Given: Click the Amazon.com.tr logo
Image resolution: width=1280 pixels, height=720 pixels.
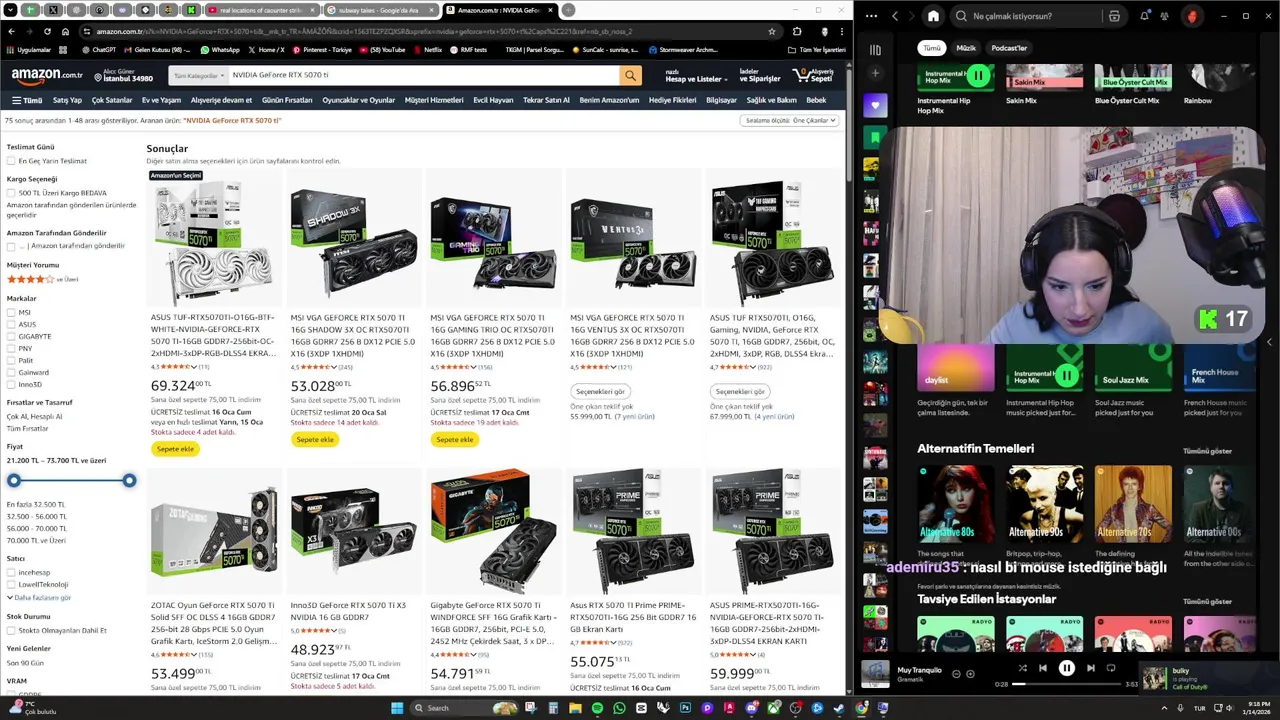Looking at the screenshot, I should coord(47,76).
